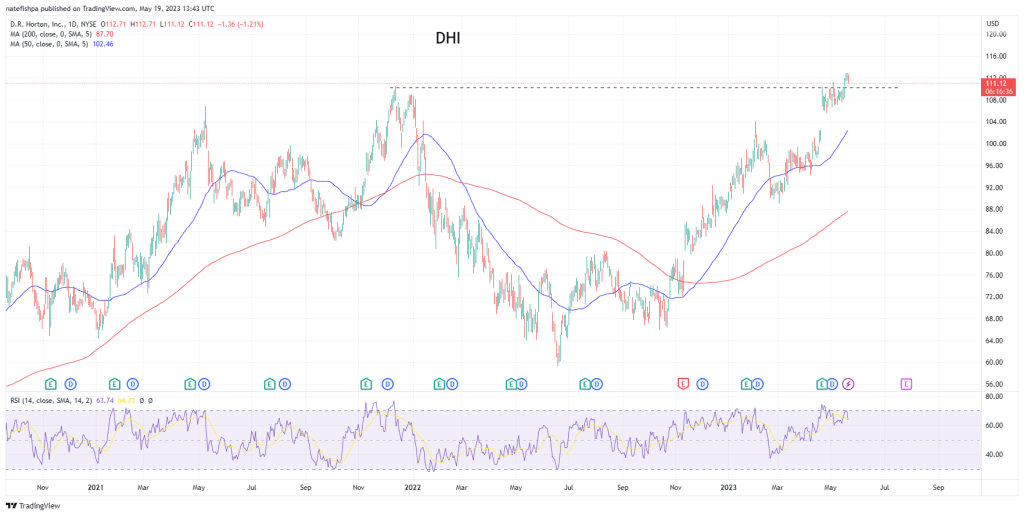Click the dividend D marker next to the lightning bolt
This screenshot has width=1024, height=516.
coord(834,383)
